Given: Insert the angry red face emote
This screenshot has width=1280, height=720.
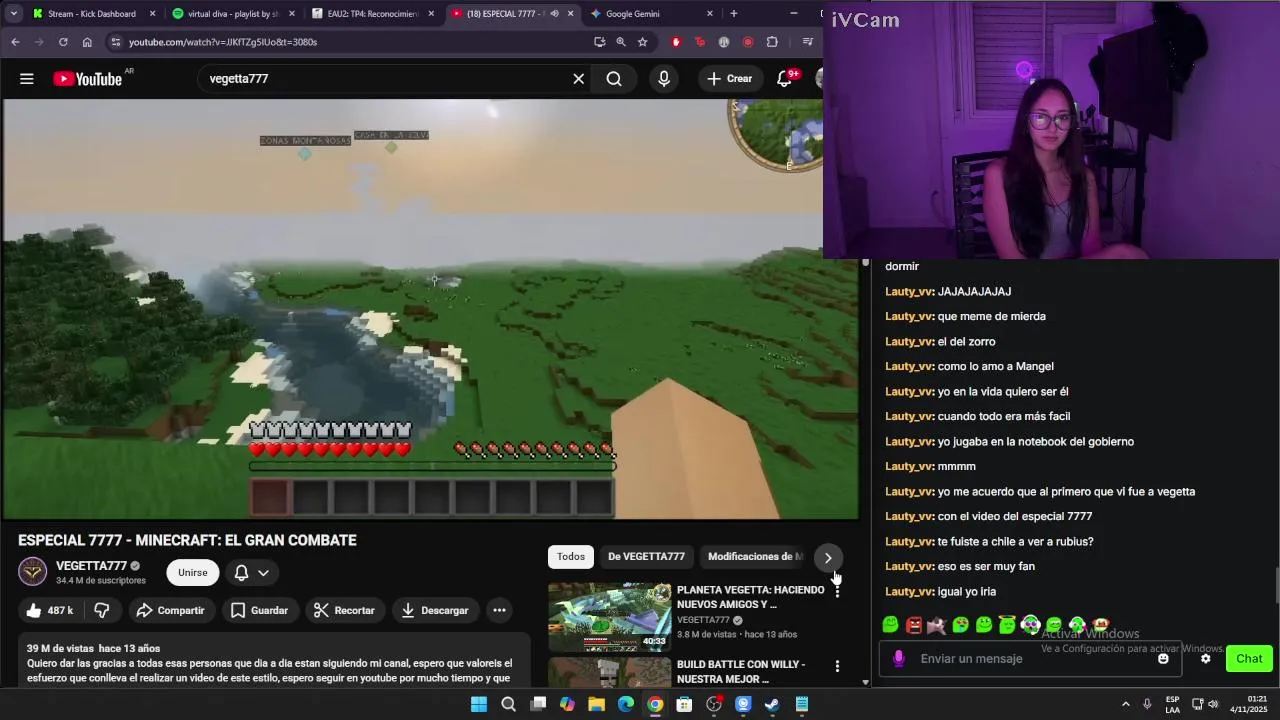Looking at the screenshot, I should 913,625.
